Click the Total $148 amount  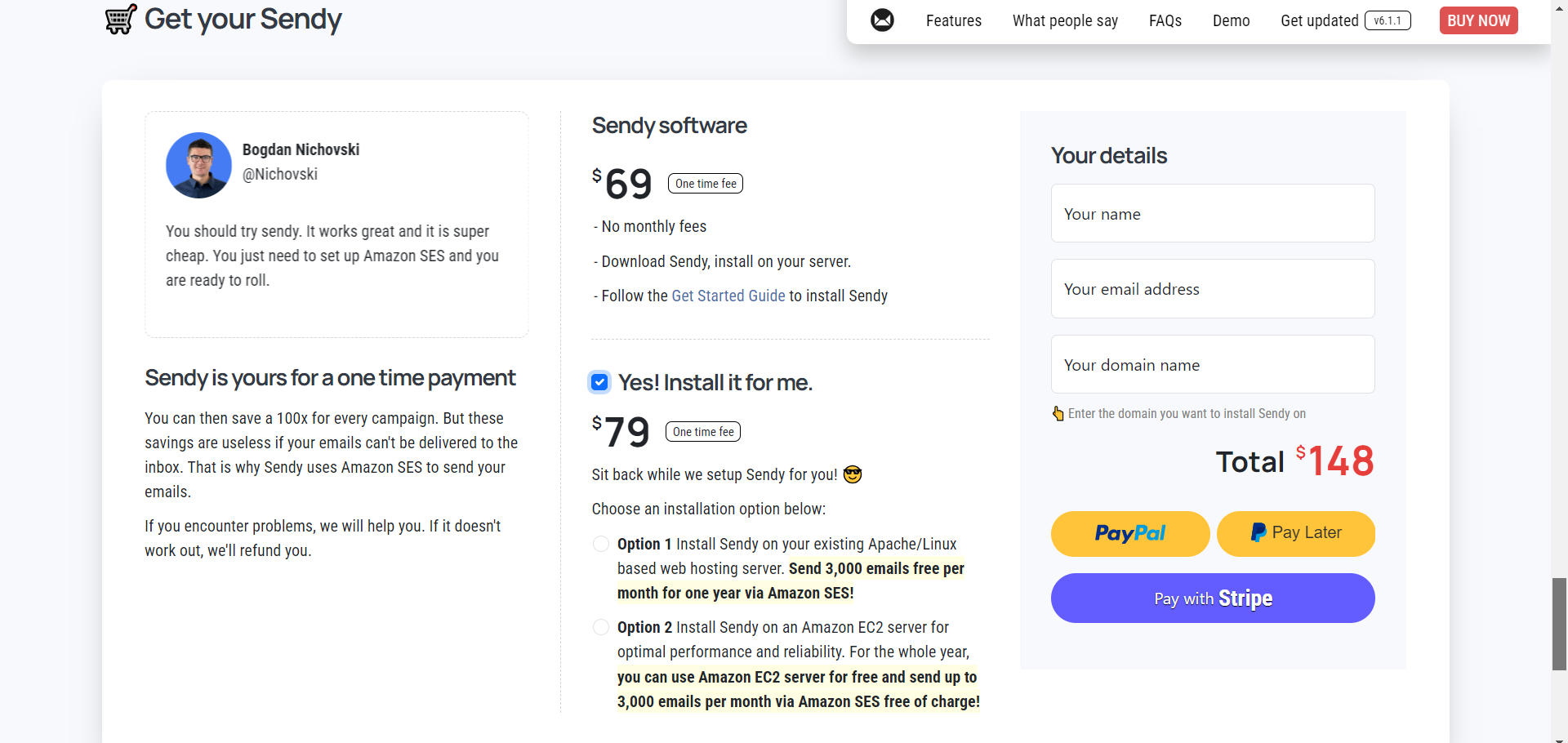(1294, 461)
